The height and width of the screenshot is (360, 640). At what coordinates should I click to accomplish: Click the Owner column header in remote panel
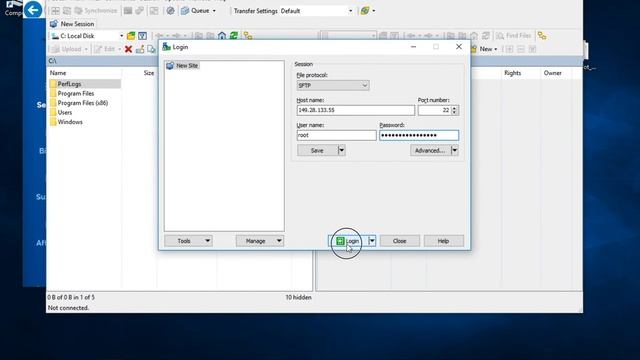pyautogui.click(x=552, y=73)
